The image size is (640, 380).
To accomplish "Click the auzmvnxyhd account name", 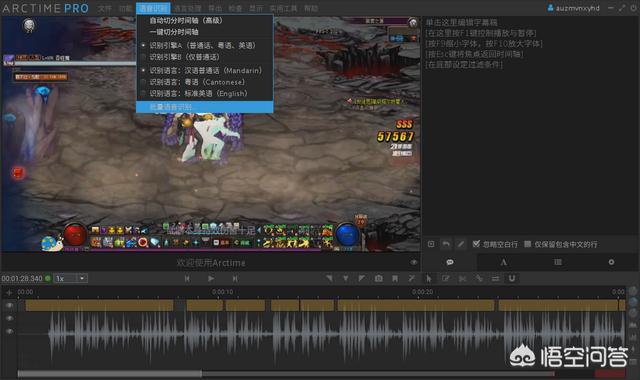I will click(578, 8).
